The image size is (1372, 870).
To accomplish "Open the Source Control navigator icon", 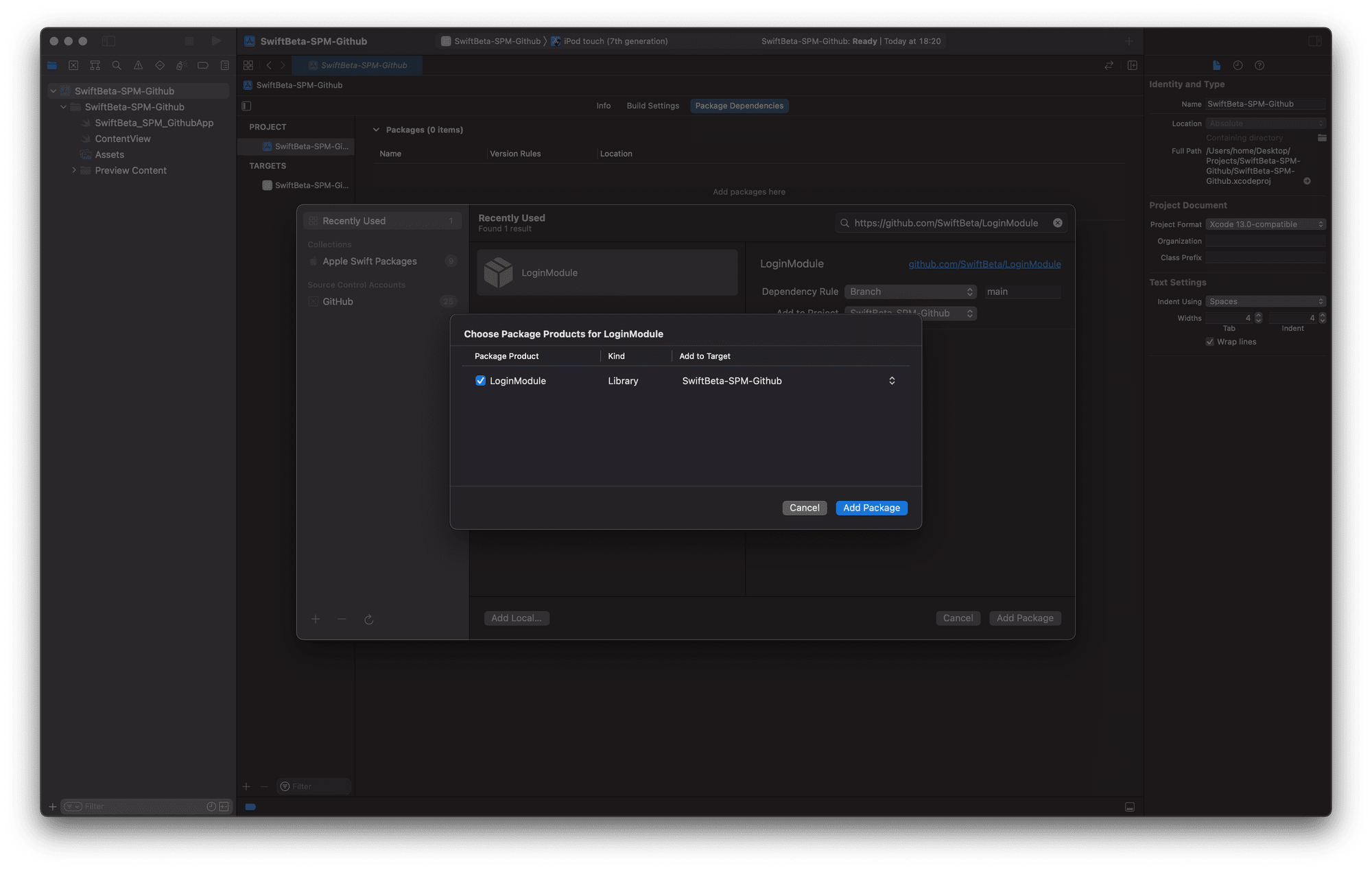I will [x=73, y=65].
